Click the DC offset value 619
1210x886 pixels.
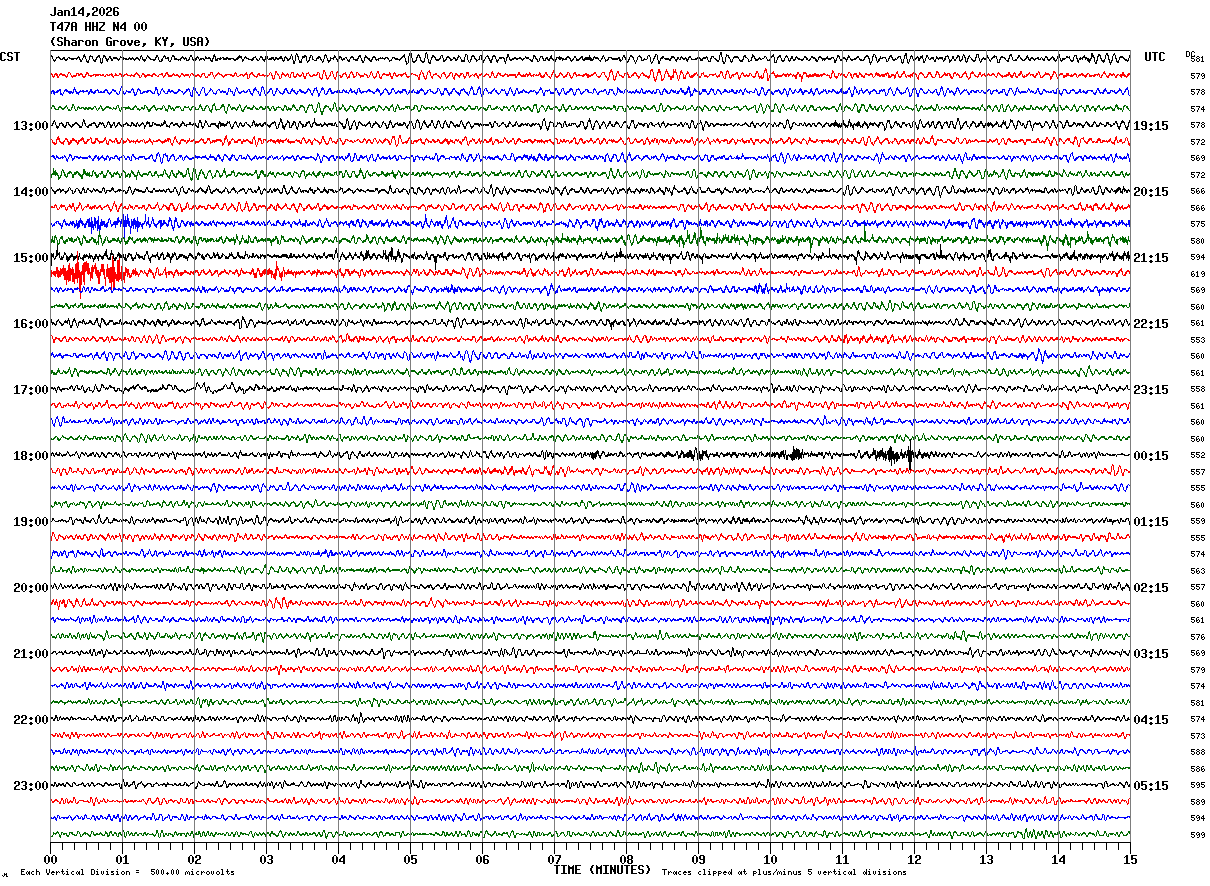[1197, 274]
